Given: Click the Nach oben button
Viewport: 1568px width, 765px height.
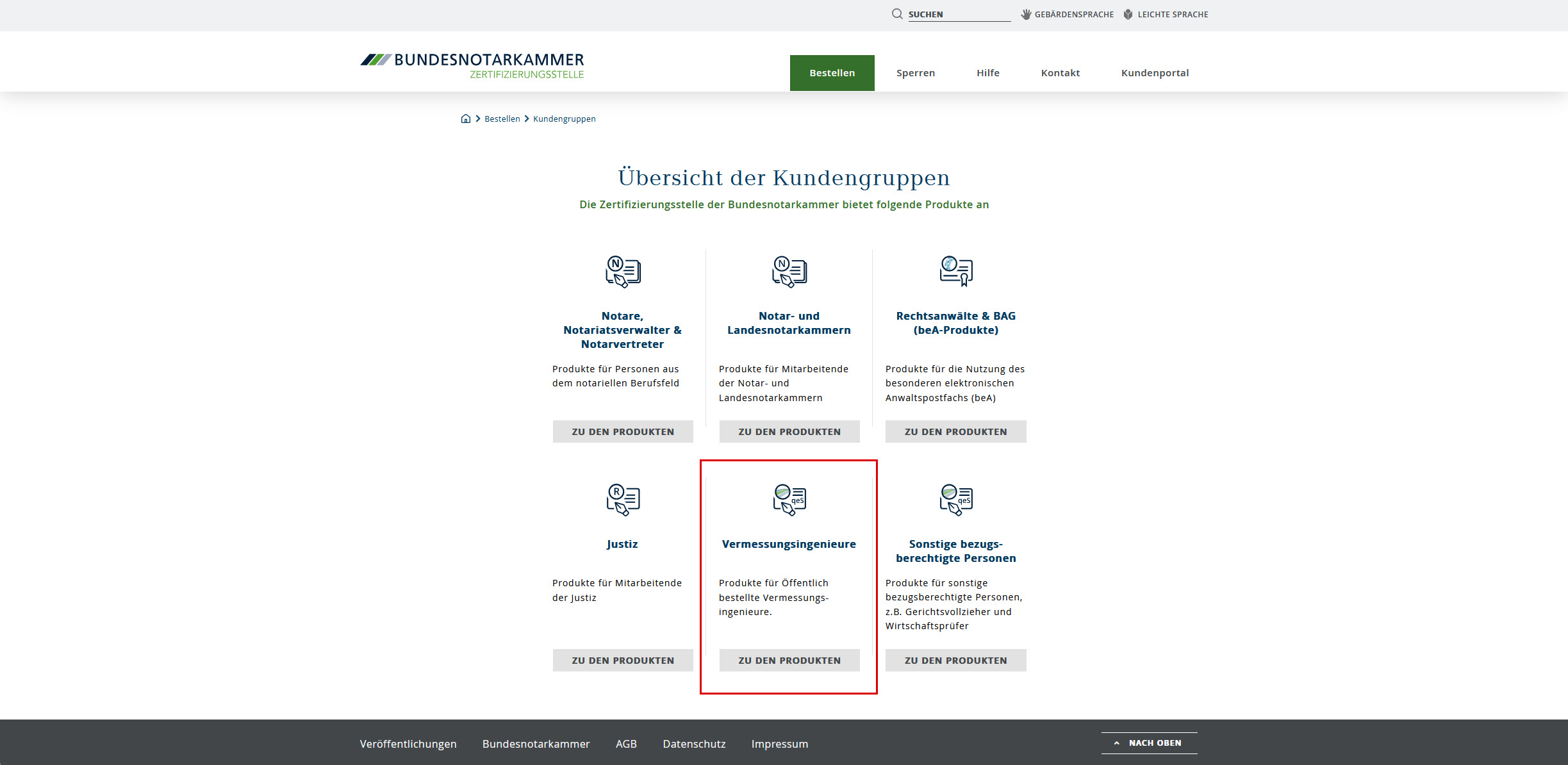Looking at the screenshot, I should (x=1150, y=743).
